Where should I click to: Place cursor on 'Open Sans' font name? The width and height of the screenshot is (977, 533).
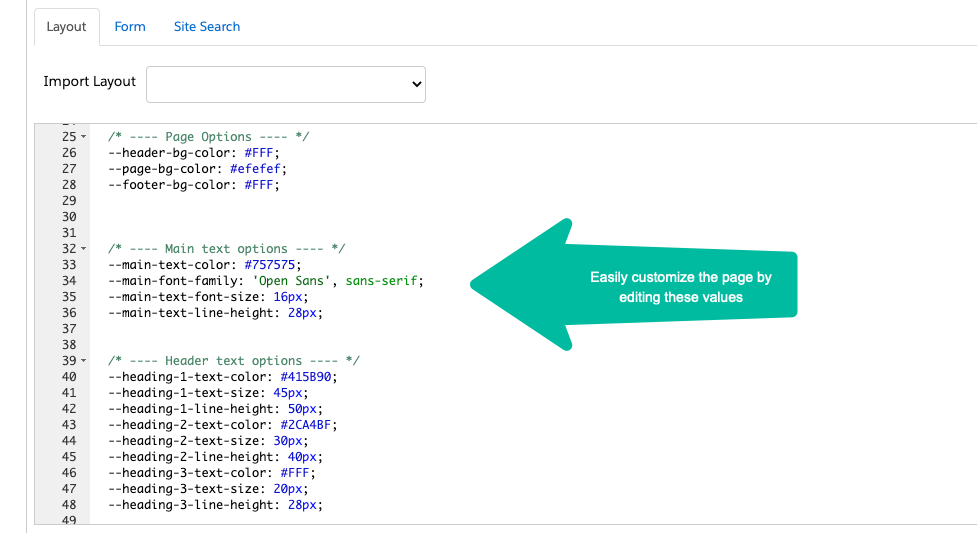pos(301,281)
